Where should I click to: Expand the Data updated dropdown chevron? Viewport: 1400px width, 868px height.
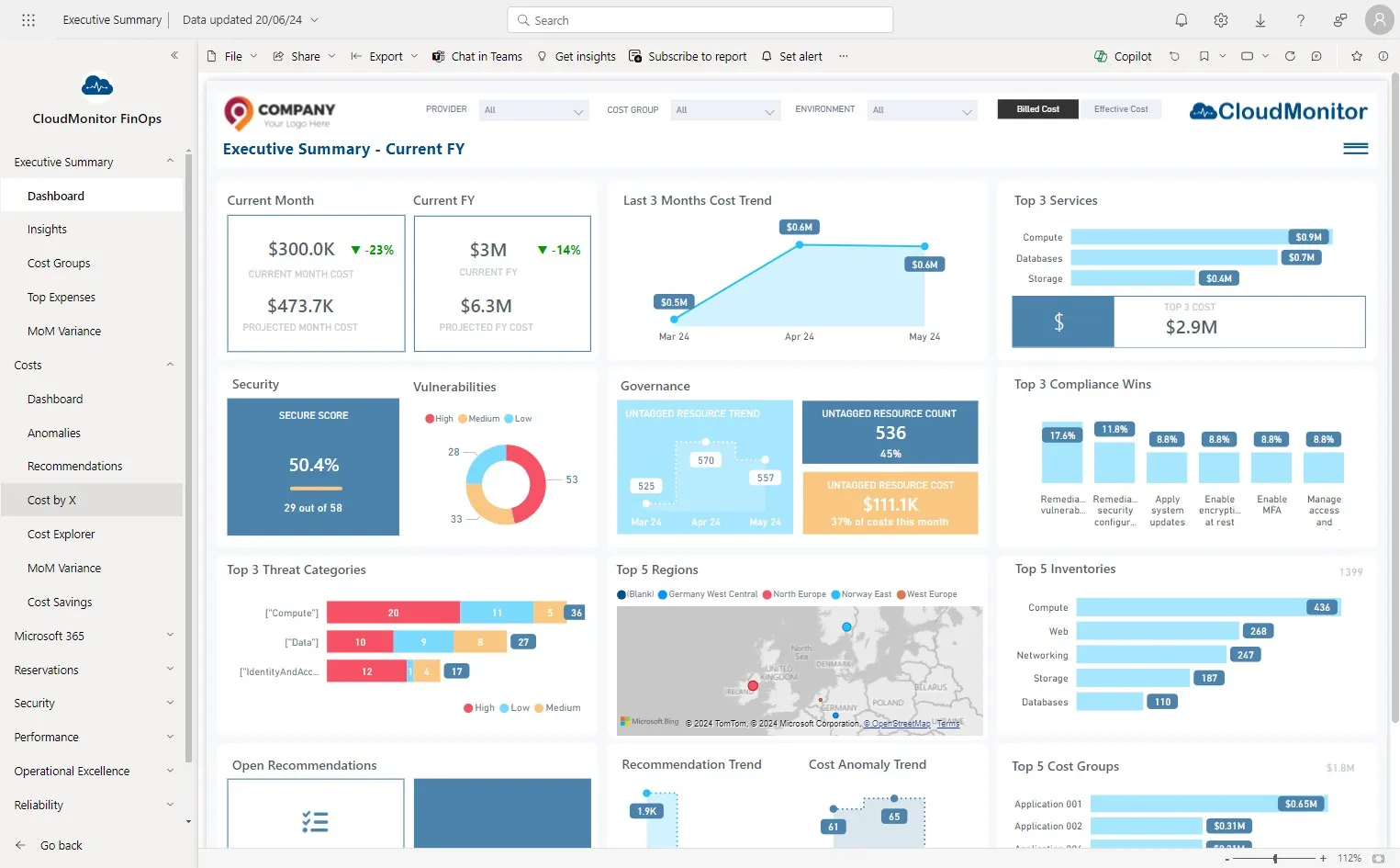pos(314,19)
